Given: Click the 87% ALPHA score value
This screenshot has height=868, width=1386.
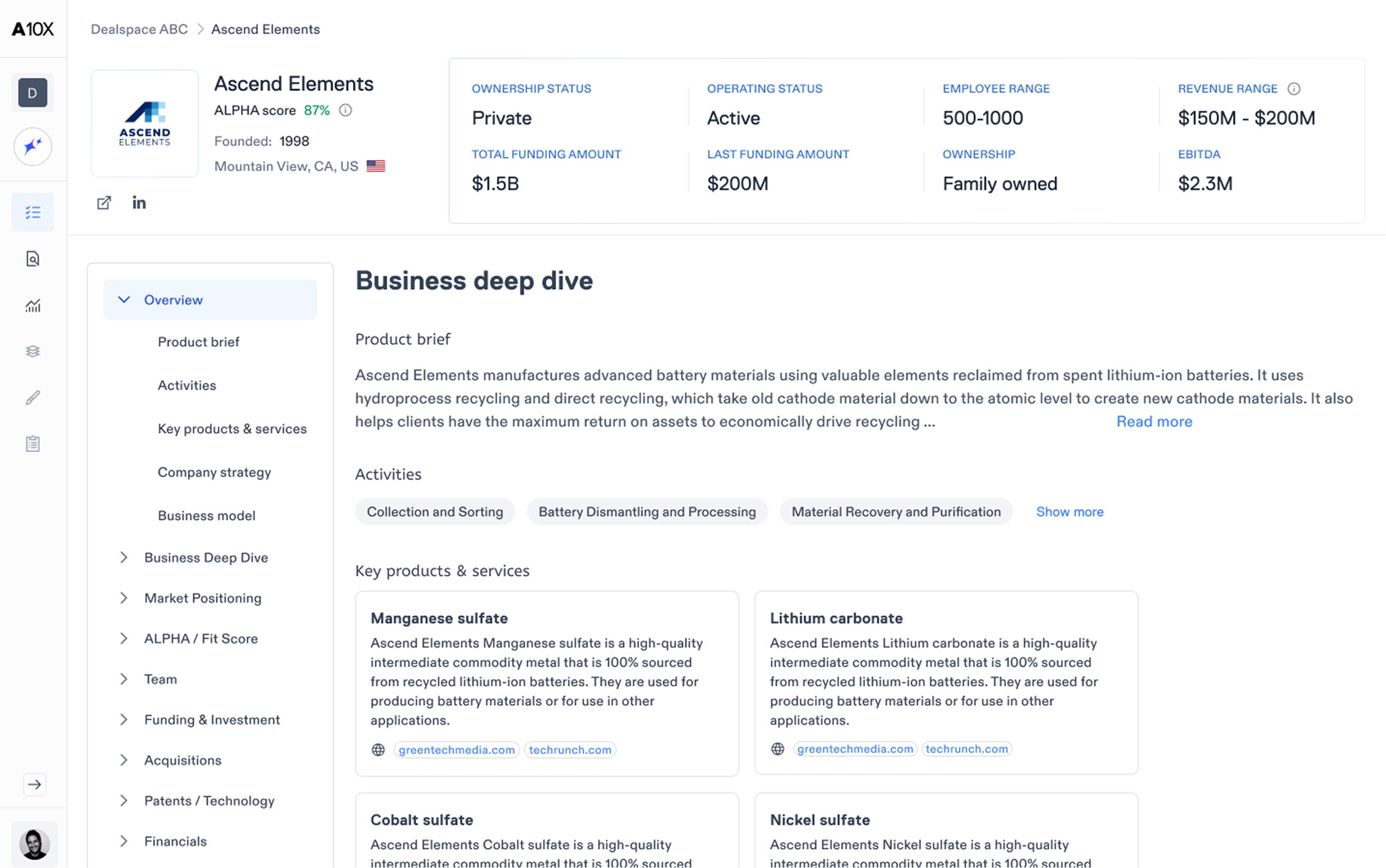Looking at the screenshot, I should point(317,110).
